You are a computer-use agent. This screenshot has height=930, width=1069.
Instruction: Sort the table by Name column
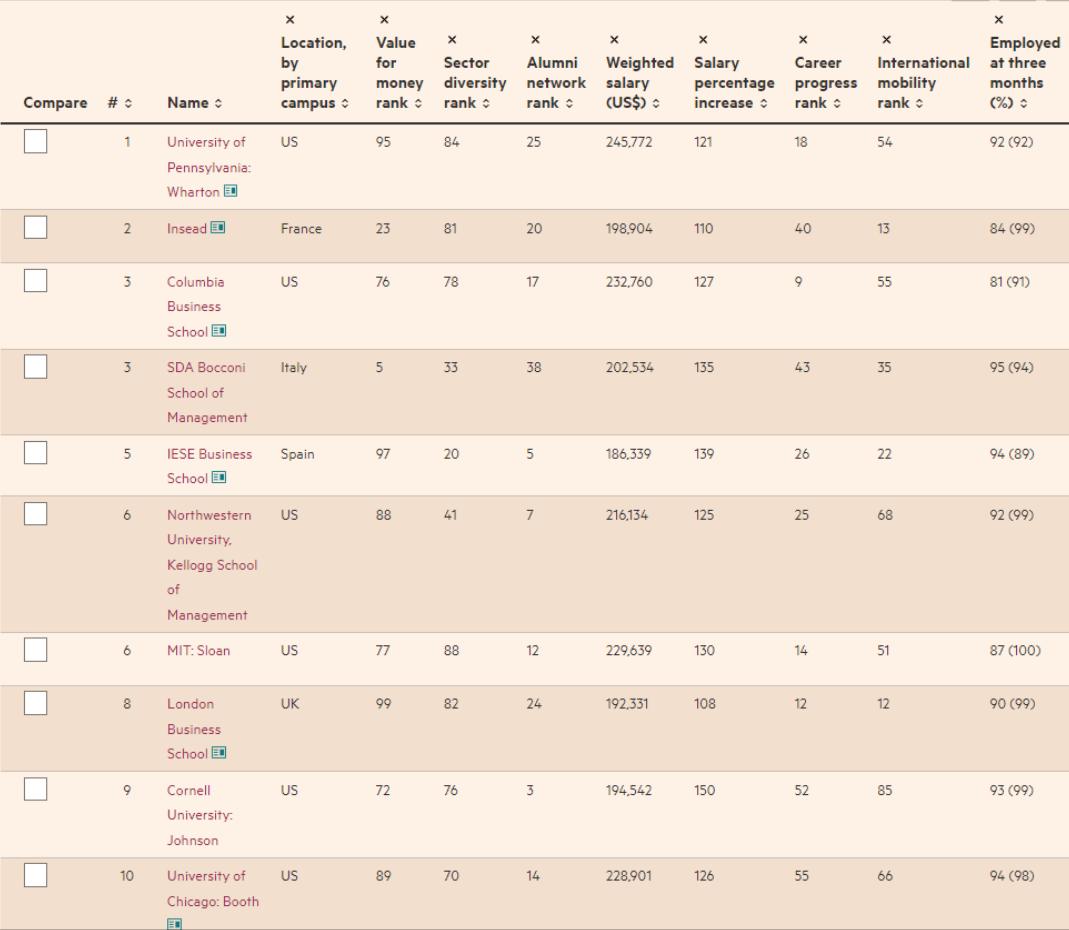[188, 103]
